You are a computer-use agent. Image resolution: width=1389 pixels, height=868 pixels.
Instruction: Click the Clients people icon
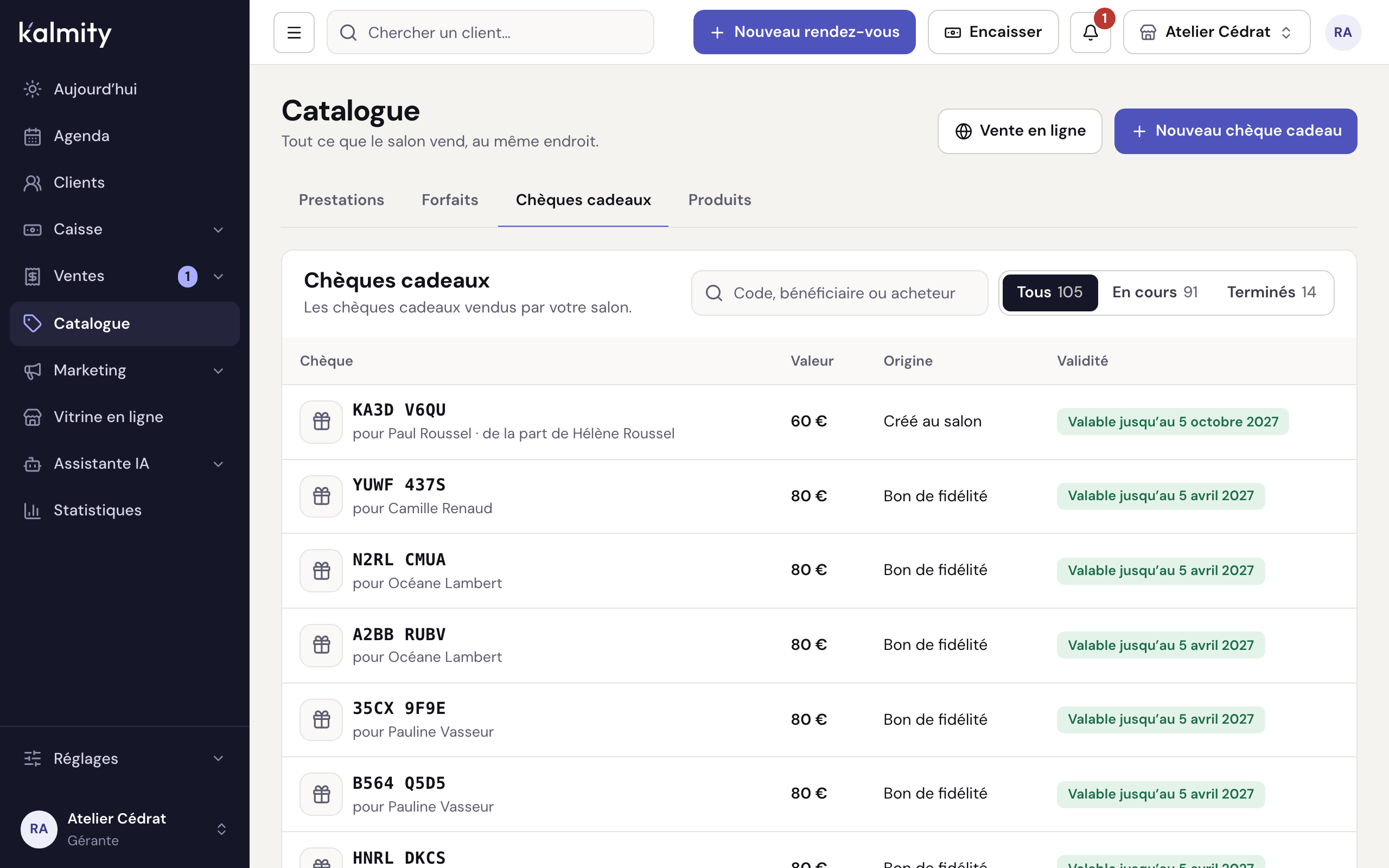click(x=33, y=183)
